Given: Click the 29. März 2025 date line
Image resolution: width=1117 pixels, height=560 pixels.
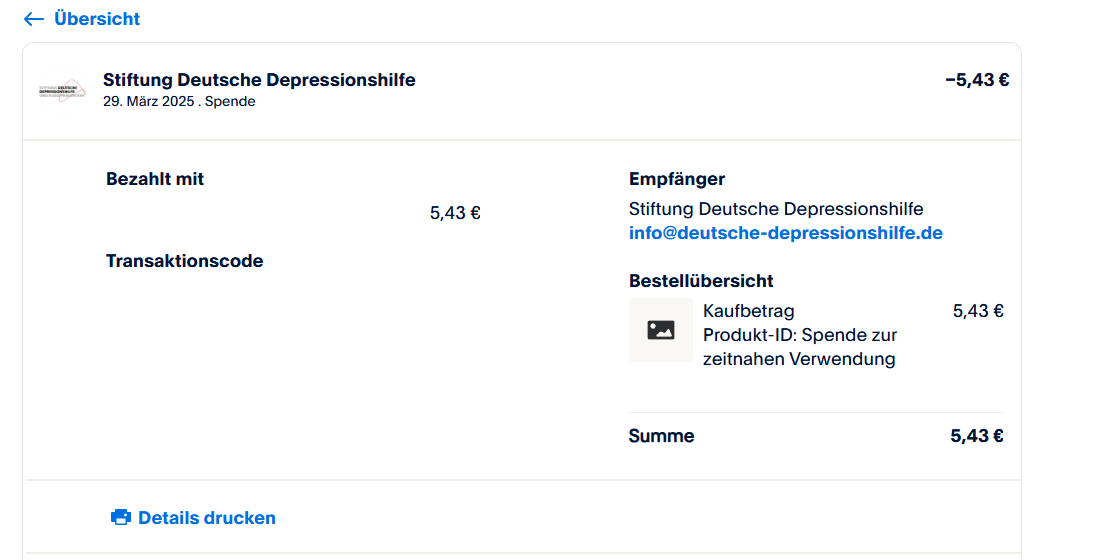Looking at the screenshot, I should tap(178, 101).
